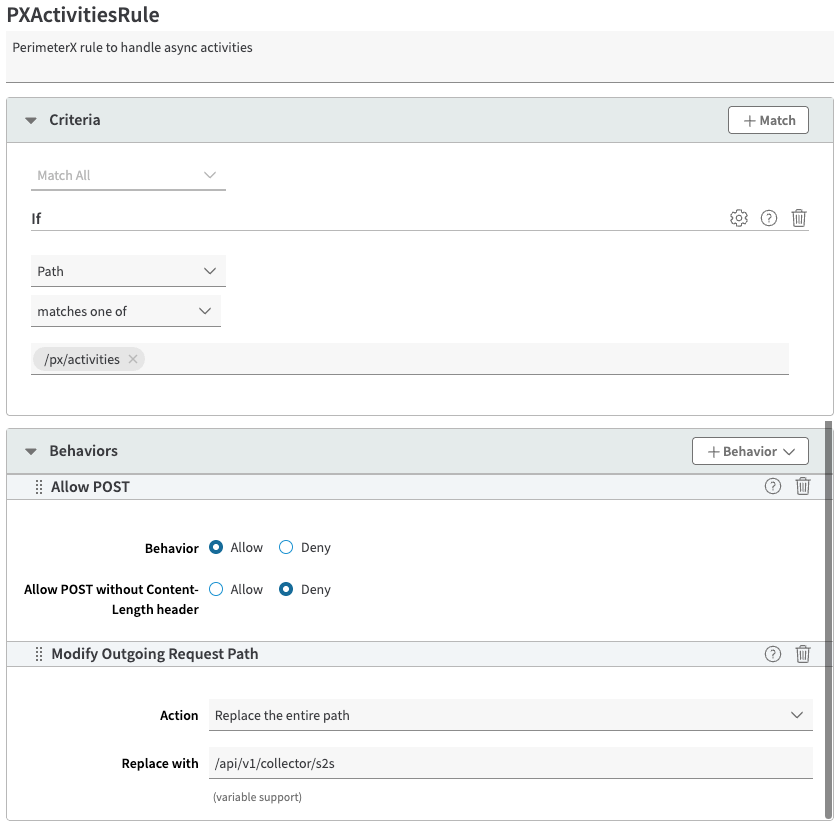Image resolution: width=839 pixels, height=830 pixels.
Task: Delete the If criteria with trash icon
Action: pyautogui.click(x=799, y=218)
